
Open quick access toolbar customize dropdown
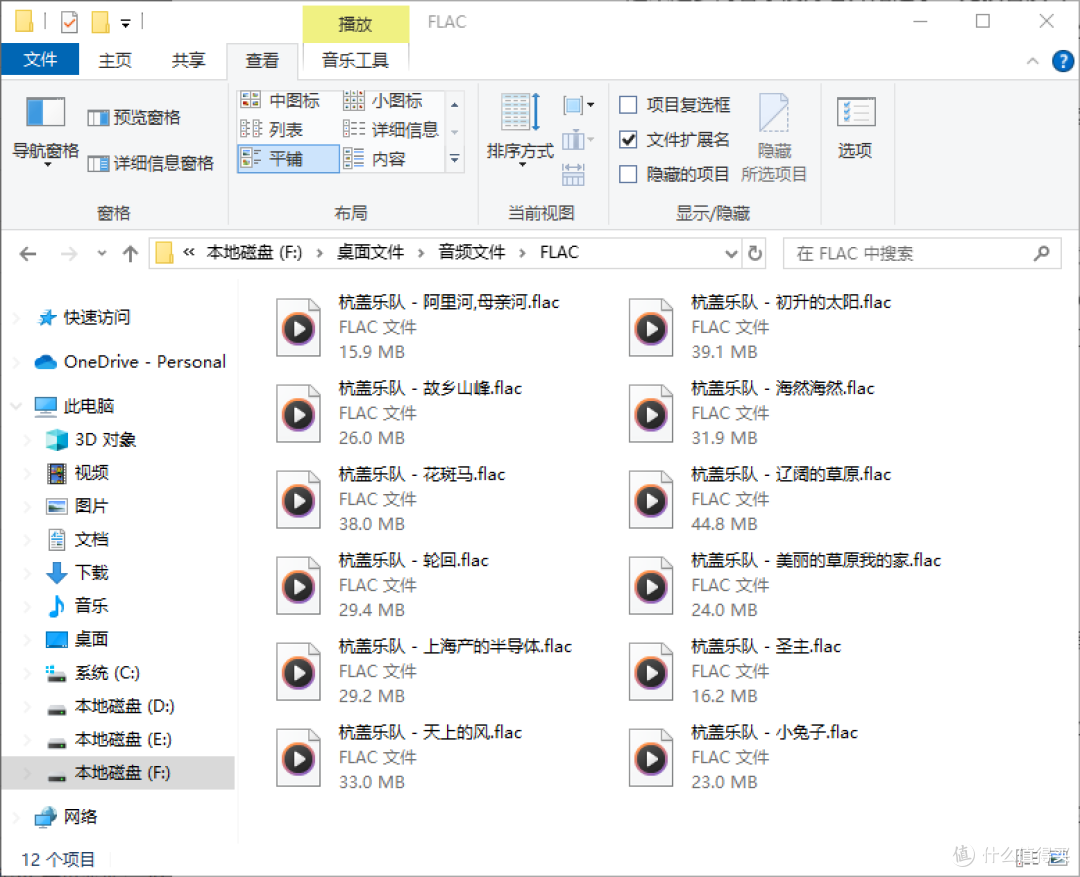[x=125, y=23]
